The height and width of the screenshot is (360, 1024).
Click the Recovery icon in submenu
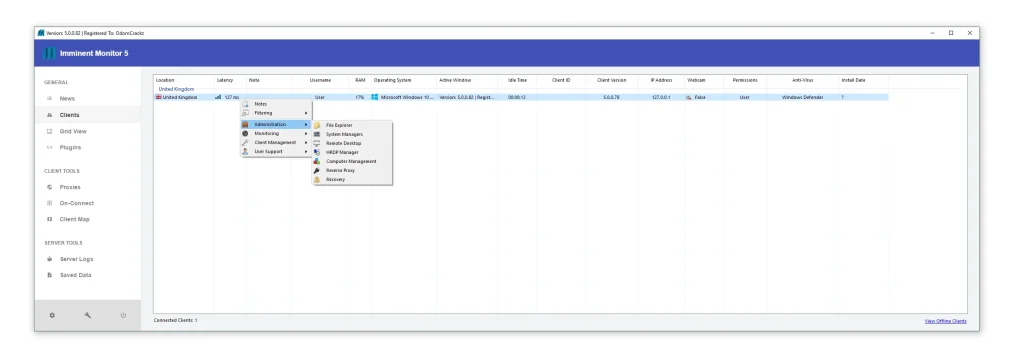pyautogui.click(x=317, y=180)
